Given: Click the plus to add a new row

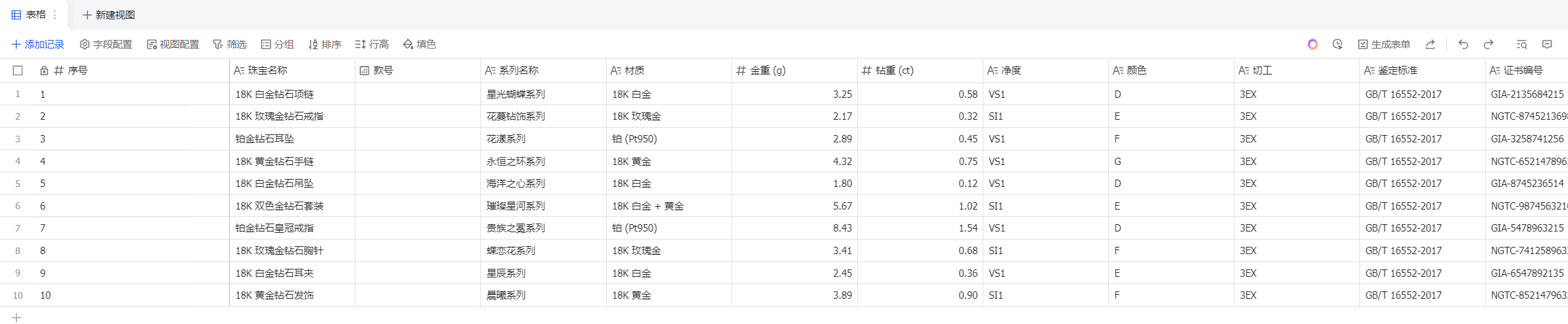Looking at the screenshot, I should click(x=17, y=317).
